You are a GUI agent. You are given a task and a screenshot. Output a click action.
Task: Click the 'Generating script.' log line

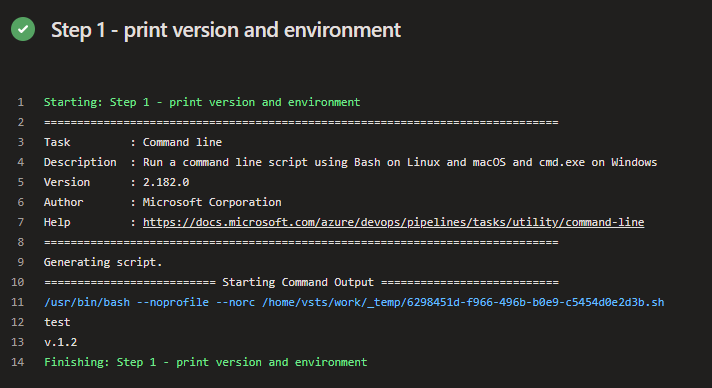[x=103, y=262]
